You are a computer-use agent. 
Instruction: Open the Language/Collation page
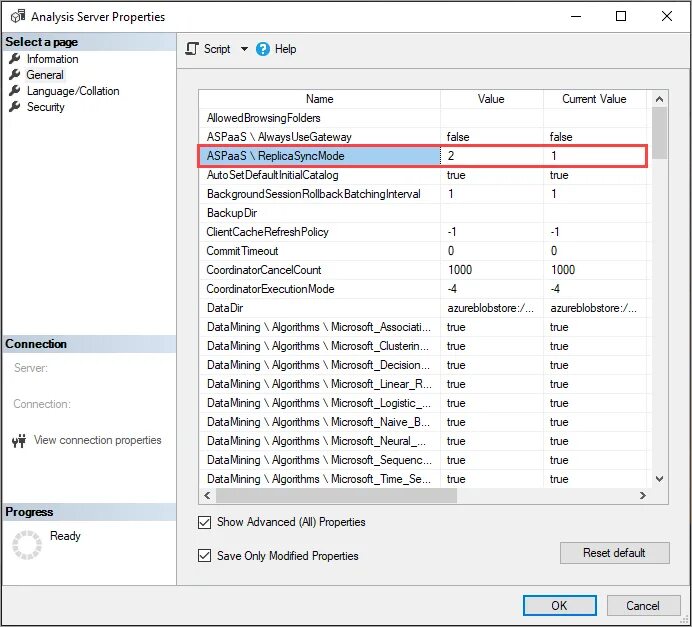pyautogui.click(x=73, y=91)
